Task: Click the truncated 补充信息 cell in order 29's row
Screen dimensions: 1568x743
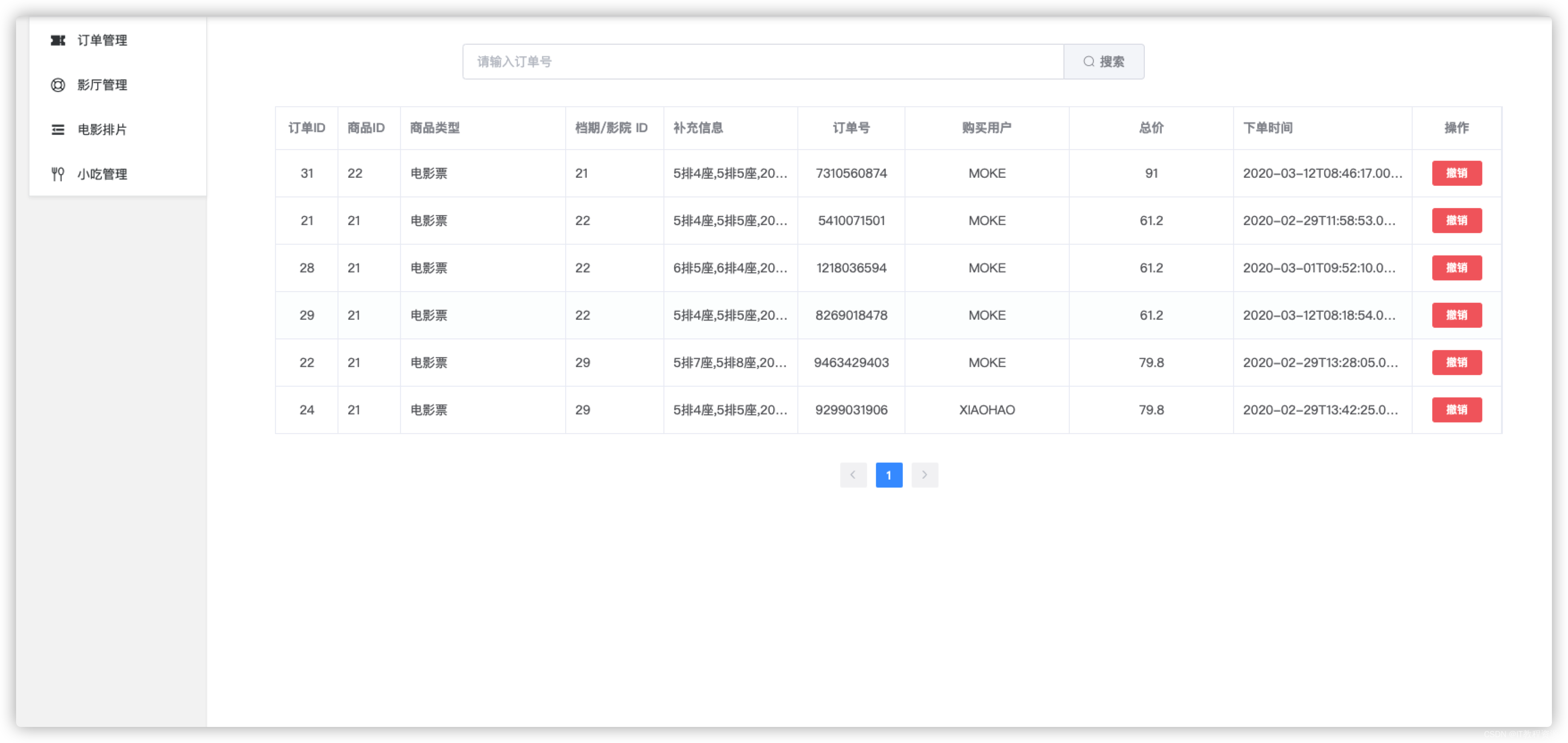Action: (730, 315)
